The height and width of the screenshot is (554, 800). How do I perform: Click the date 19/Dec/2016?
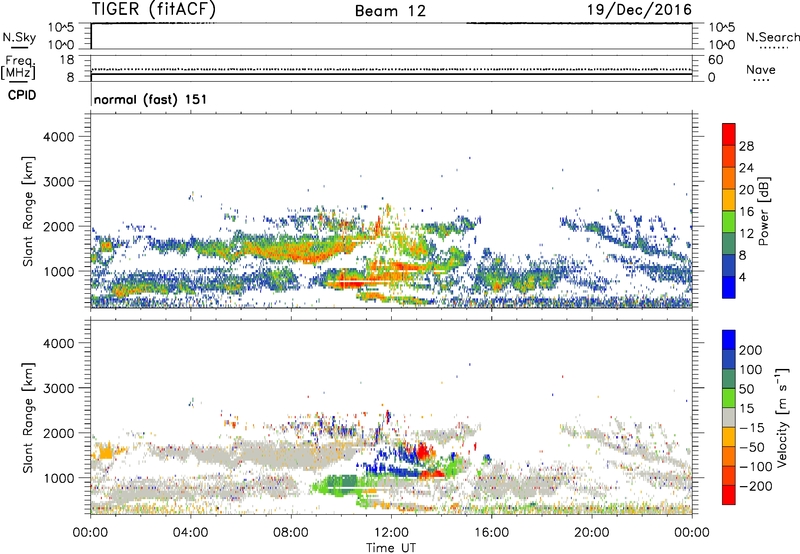point(639,9)
